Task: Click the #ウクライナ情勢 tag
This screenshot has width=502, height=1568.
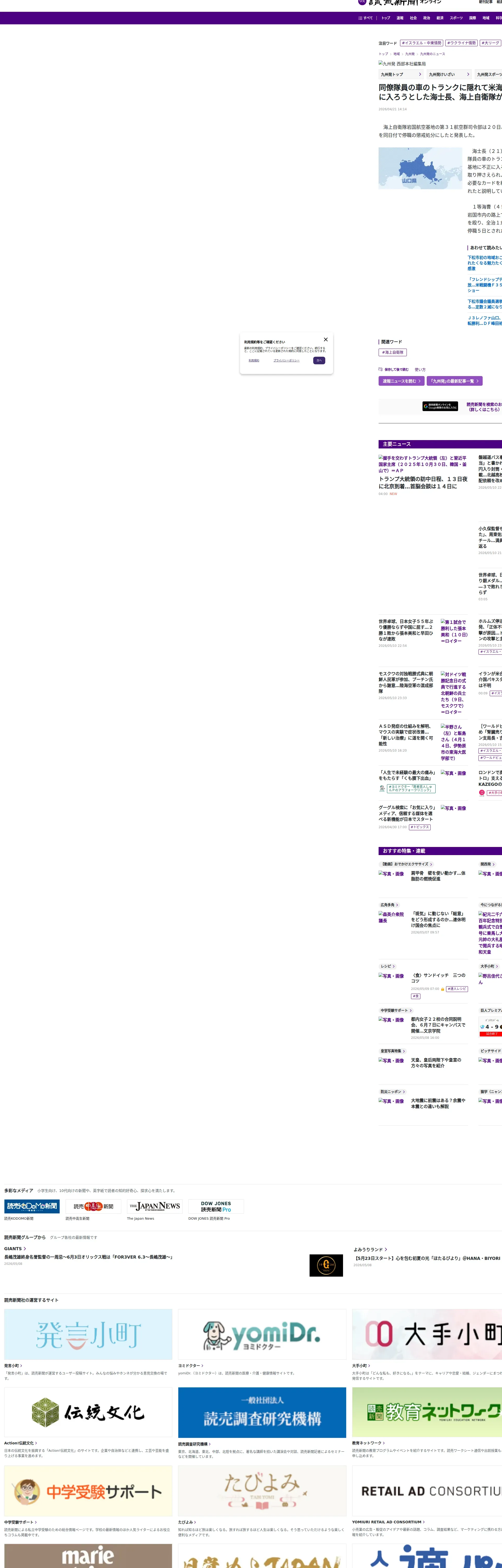Action: [x=461, y=43]
